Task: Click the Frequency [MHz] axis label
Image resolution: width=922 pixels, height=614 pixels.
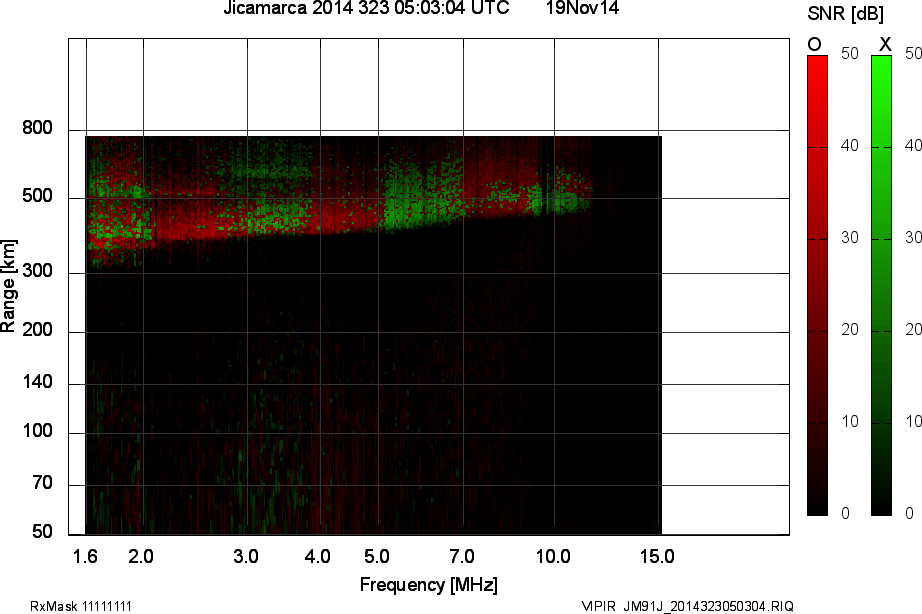Action: tap(429, 585)
